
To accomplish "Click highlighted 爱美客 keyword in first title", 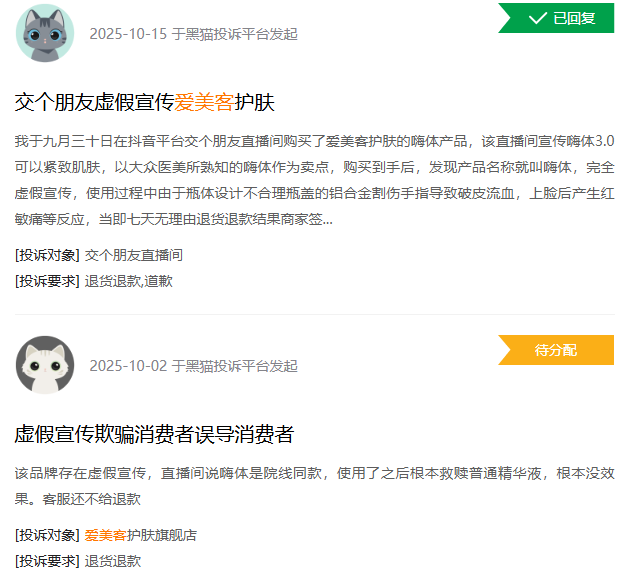I will [204, 102].
